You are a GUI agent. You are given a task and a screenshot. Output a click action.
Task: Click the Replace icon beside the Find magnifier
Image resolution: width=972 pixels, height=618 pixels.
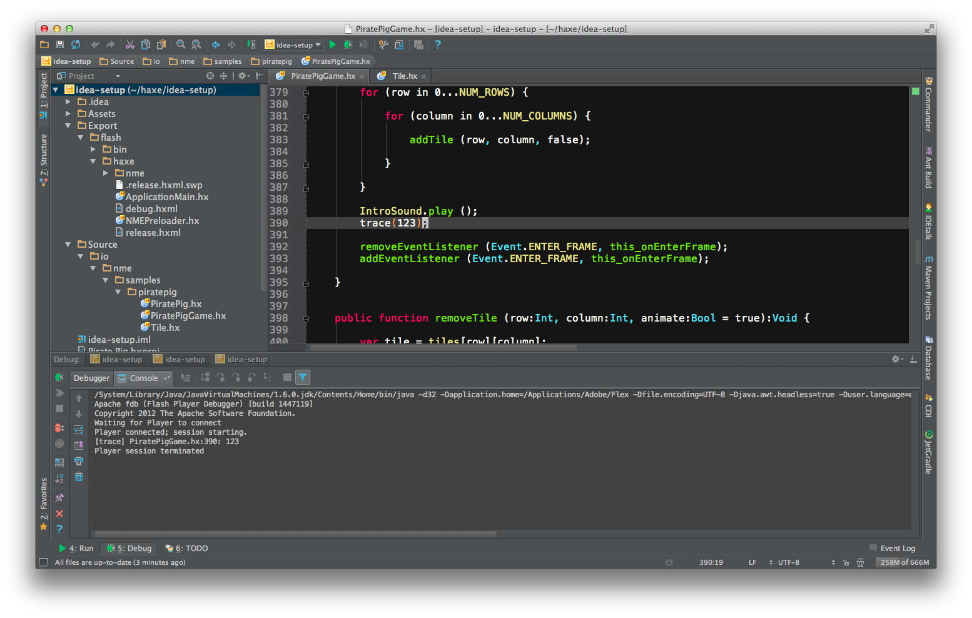point(196,45)
